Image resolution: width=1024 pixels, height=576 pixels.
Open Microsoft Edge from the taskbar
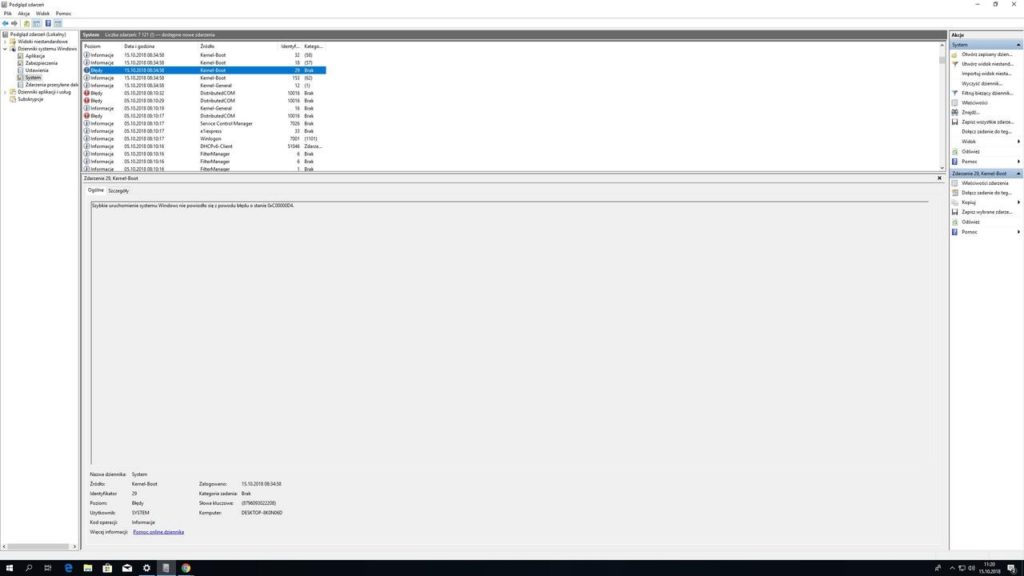coord(68,568)
